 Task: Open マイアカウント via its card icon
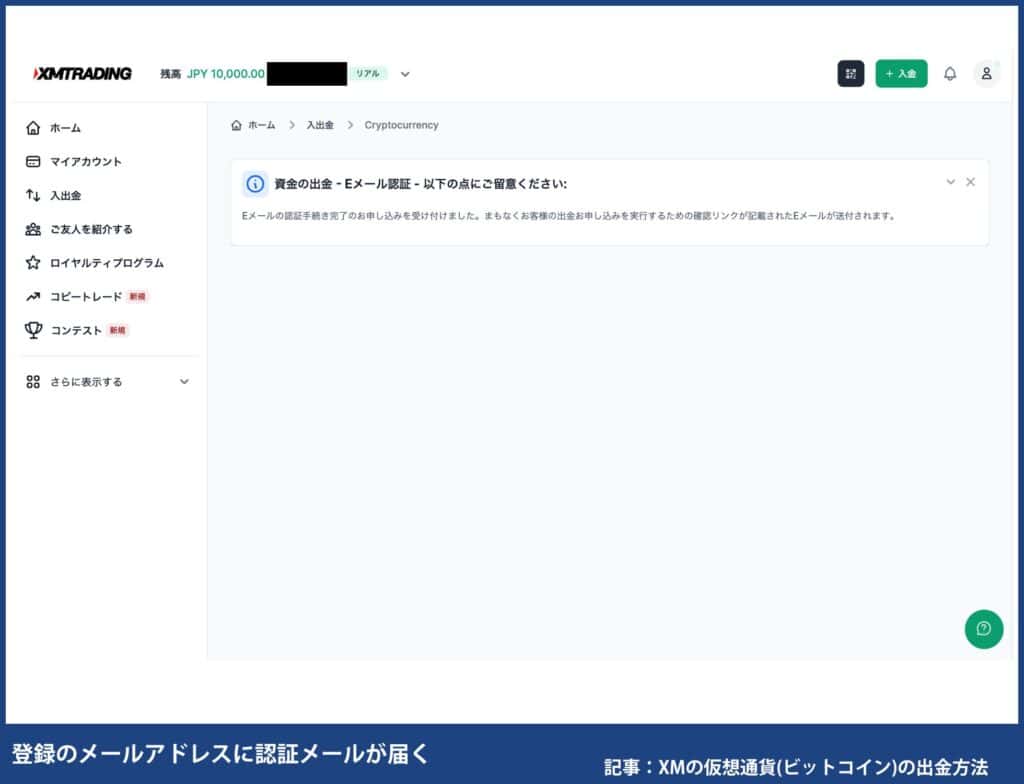(33, 162)
